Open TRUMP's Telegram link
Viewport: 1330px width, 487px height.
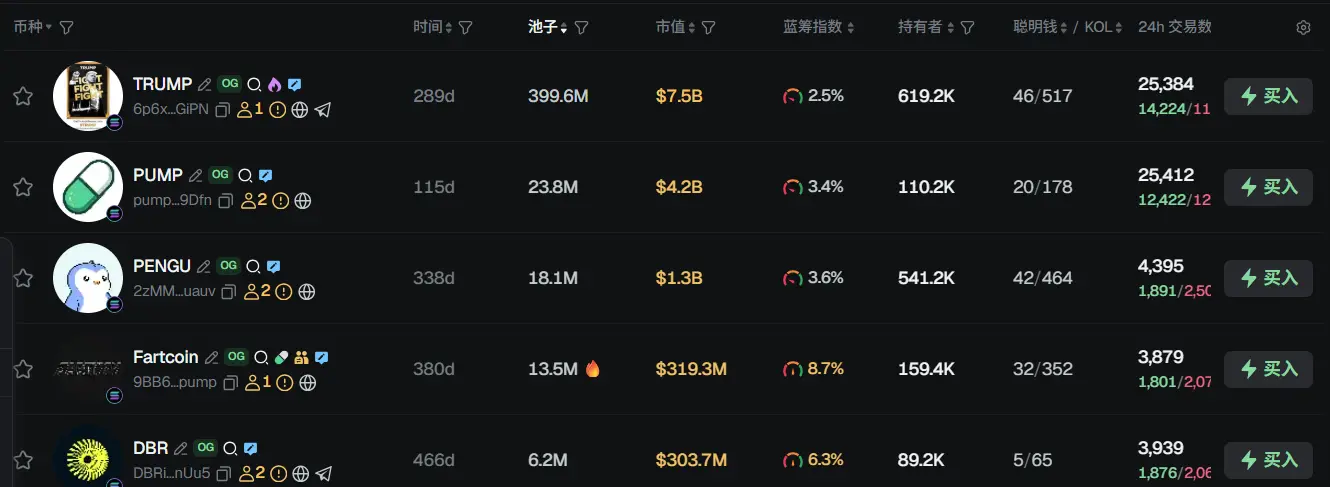point(323,110)
